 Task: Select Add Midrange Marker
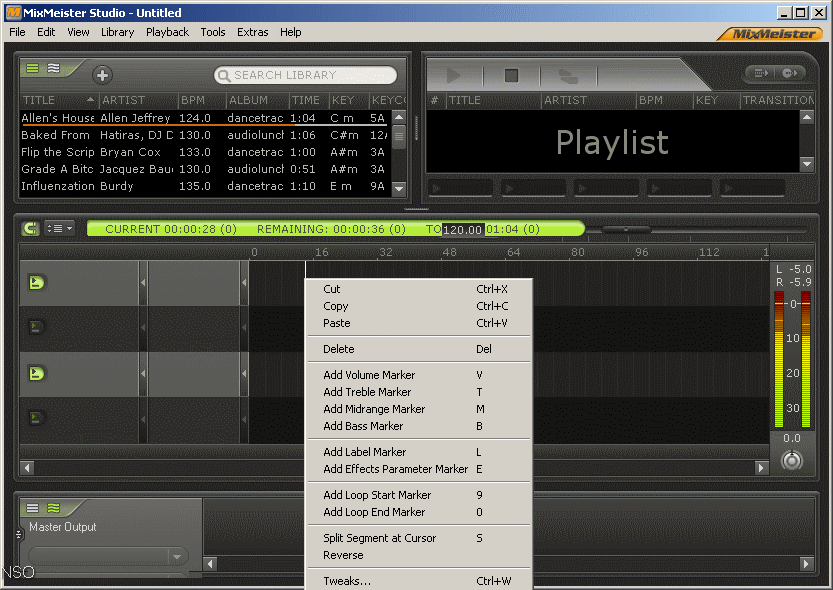pyautogui.click(x=419, y=409)
